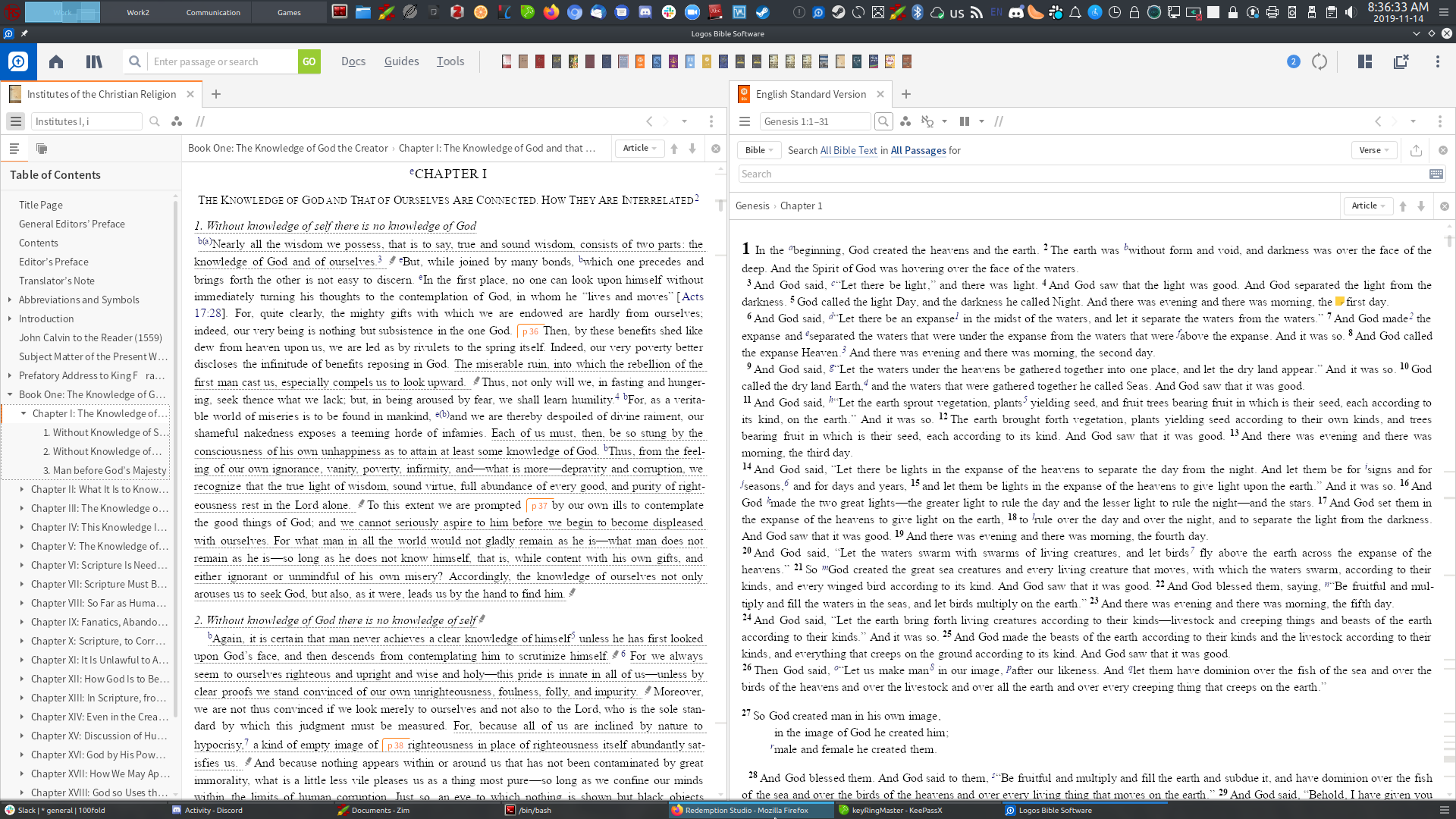Open the Institutes panel kebab menu

pos(711,121)
